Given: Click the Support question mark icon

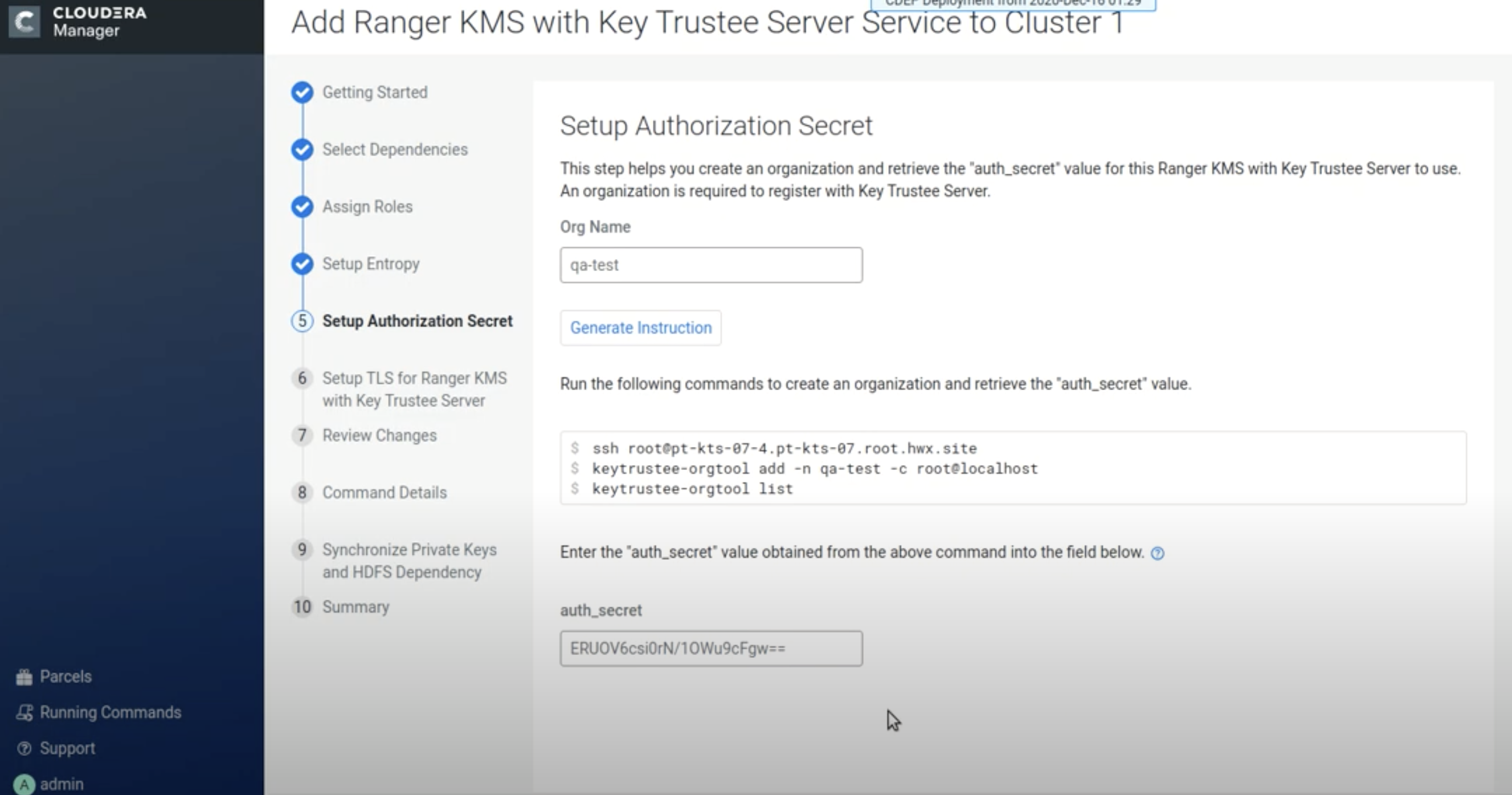Looking at the screenshot, I should pos(24,749).
